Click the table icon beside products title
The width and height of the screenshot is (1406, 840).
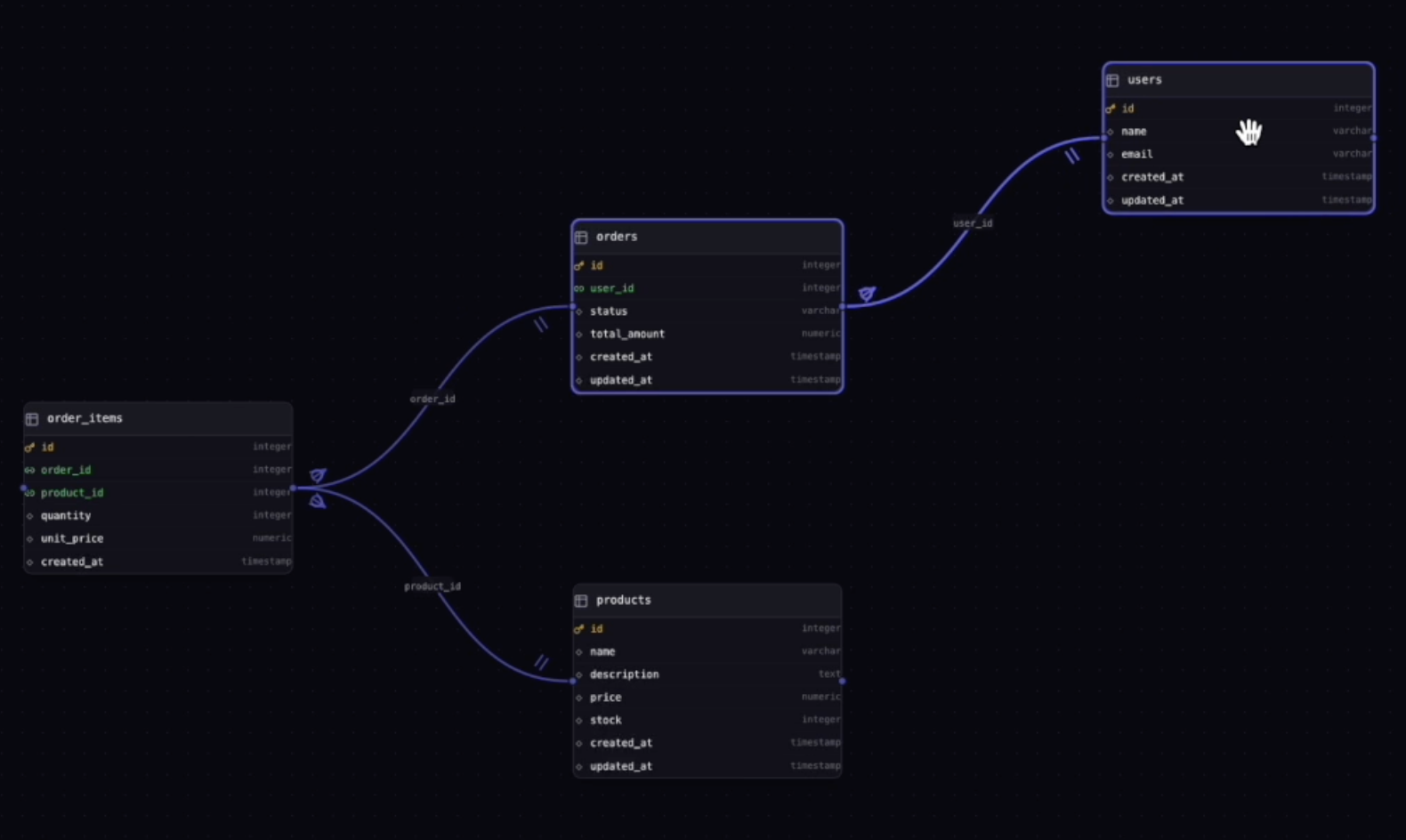tap(581, 601)
